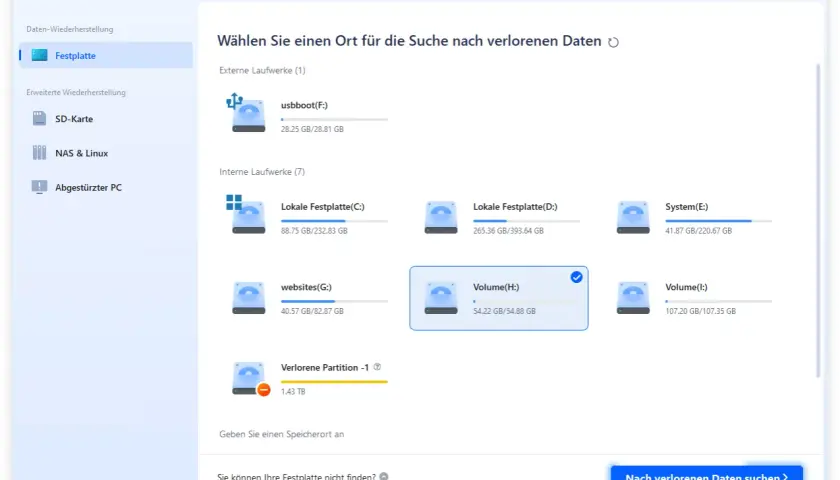Click the '88.75 GB/232.83 GB' size text
Screen dimensions: 840x480
pos(314,231)
